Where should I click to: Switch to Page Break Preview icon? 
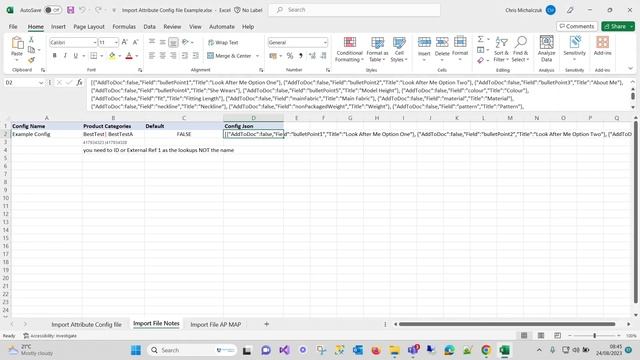click(x=558, y=336)
